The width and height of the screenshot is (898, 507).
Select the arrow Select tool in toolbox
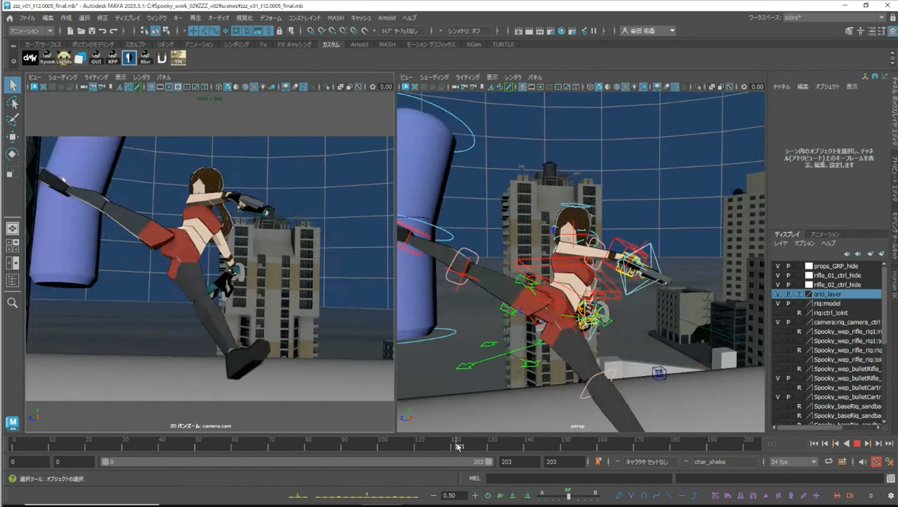click(12, 86)
